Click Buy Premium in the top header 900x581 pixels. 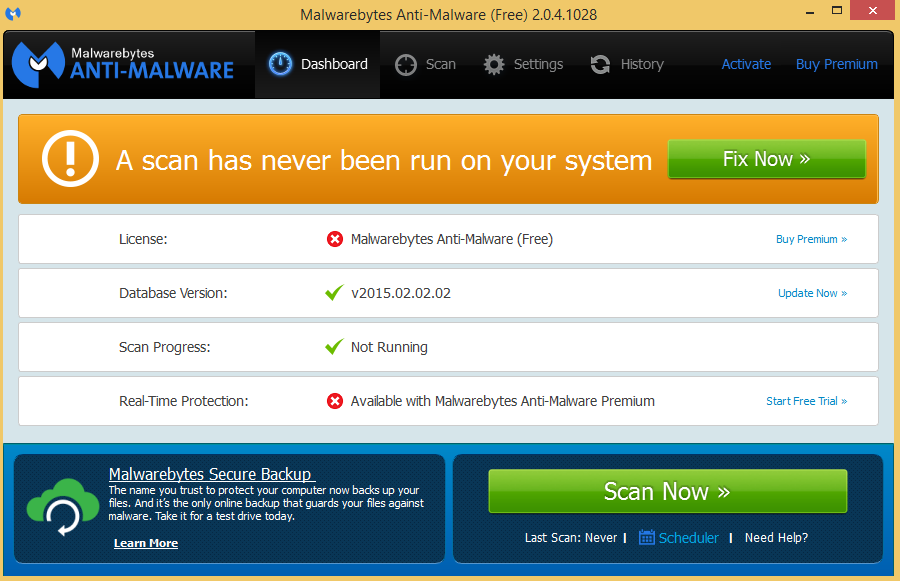coord(836,64)
